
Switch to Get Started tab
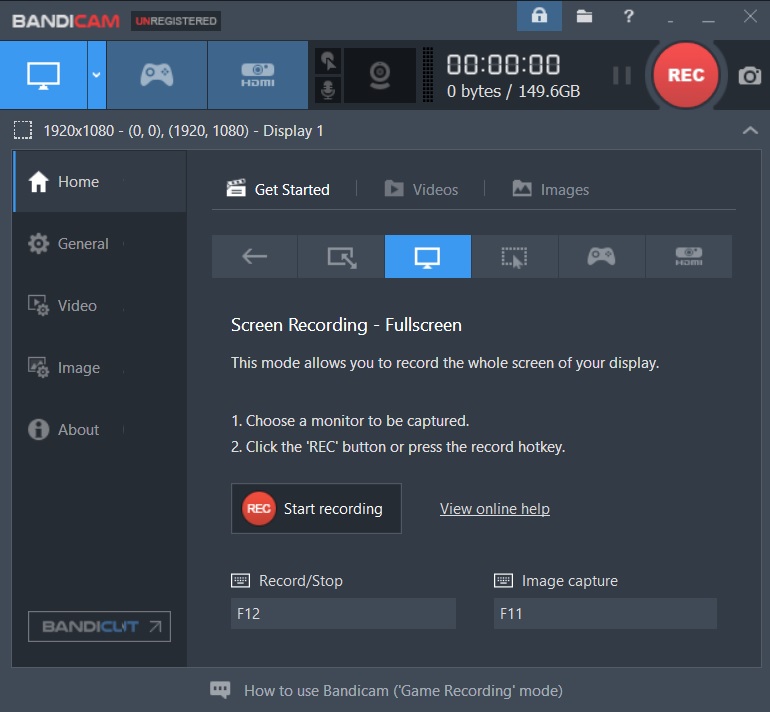point(278,189)
